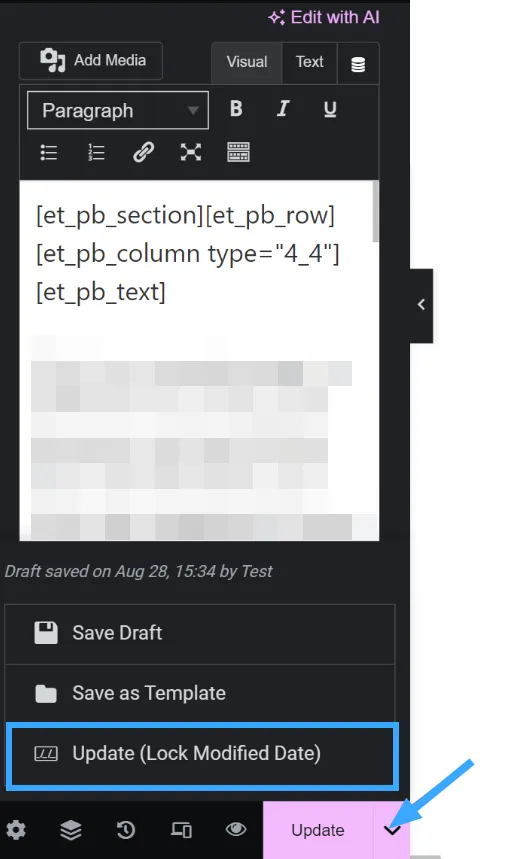Click the insert link chain icon
This screenshot has width=515, height=859.
(144, 152)
